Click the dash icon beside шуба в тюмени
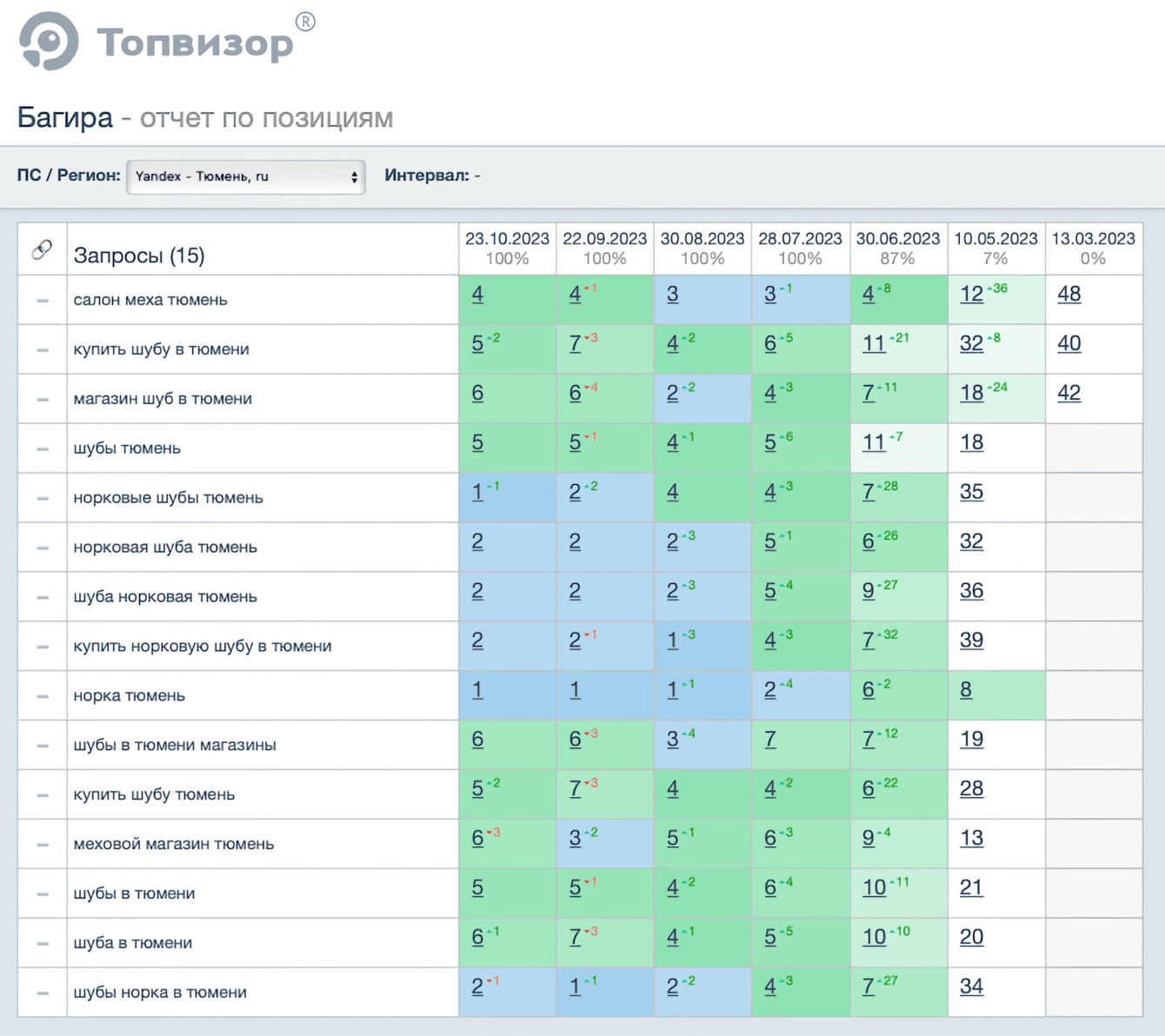Image resolution: width=1165 pixels, height=1036 pixels. coord(43,944)
